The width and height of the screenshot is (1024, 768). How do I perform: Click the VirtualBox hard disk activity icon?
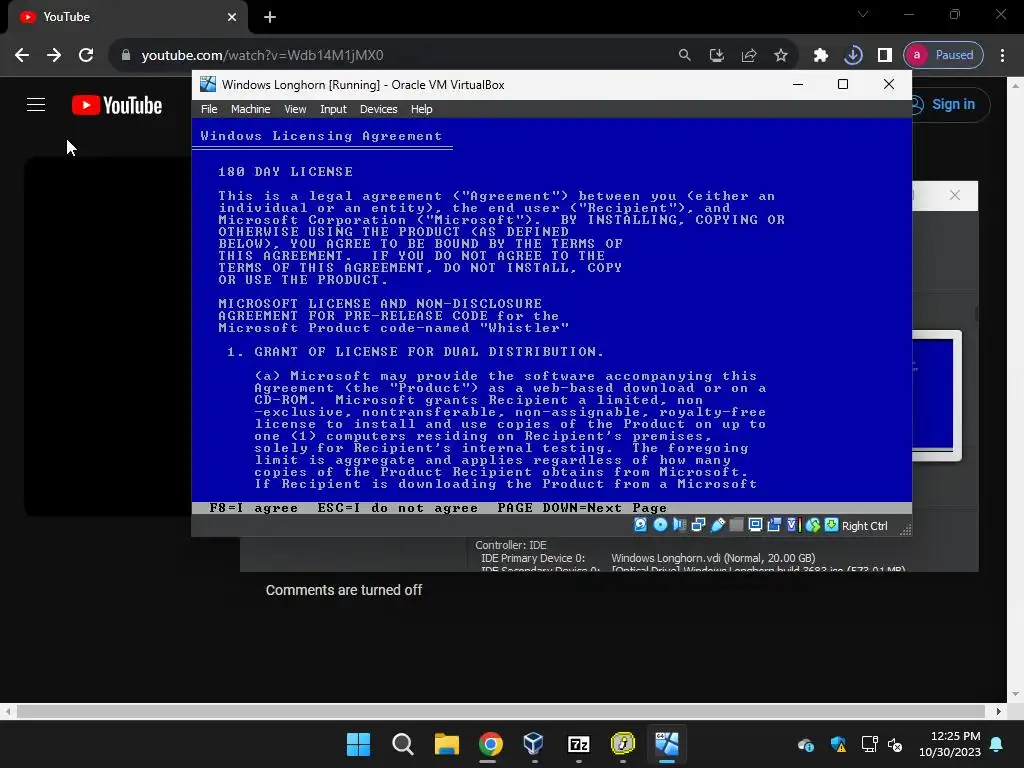[x=641, y=525]
